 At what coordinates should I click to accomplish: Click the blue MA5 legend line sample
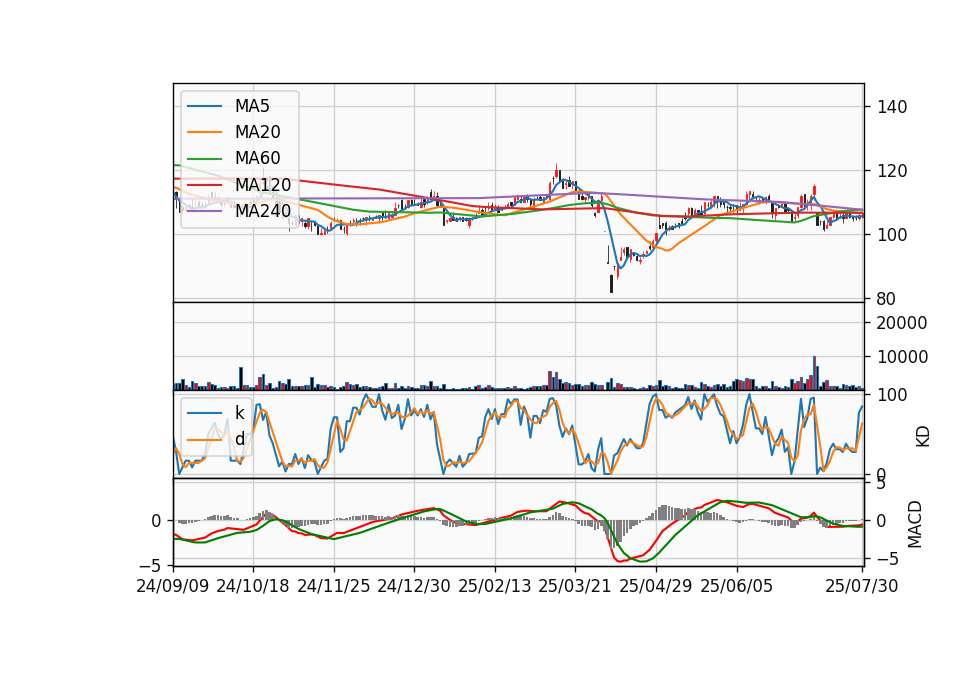(204, 107)
